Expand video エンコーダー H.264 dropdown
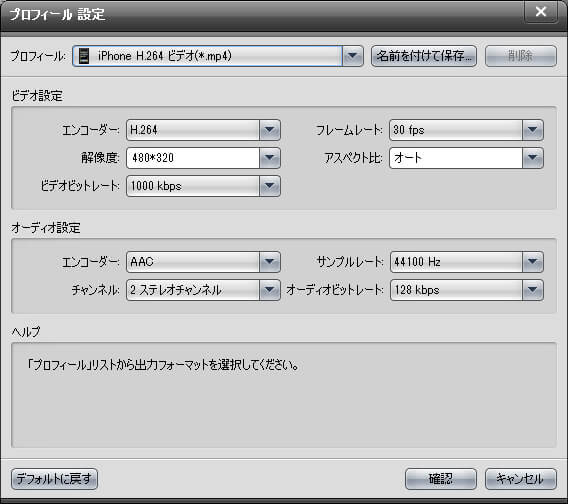 tap(270, 130)
